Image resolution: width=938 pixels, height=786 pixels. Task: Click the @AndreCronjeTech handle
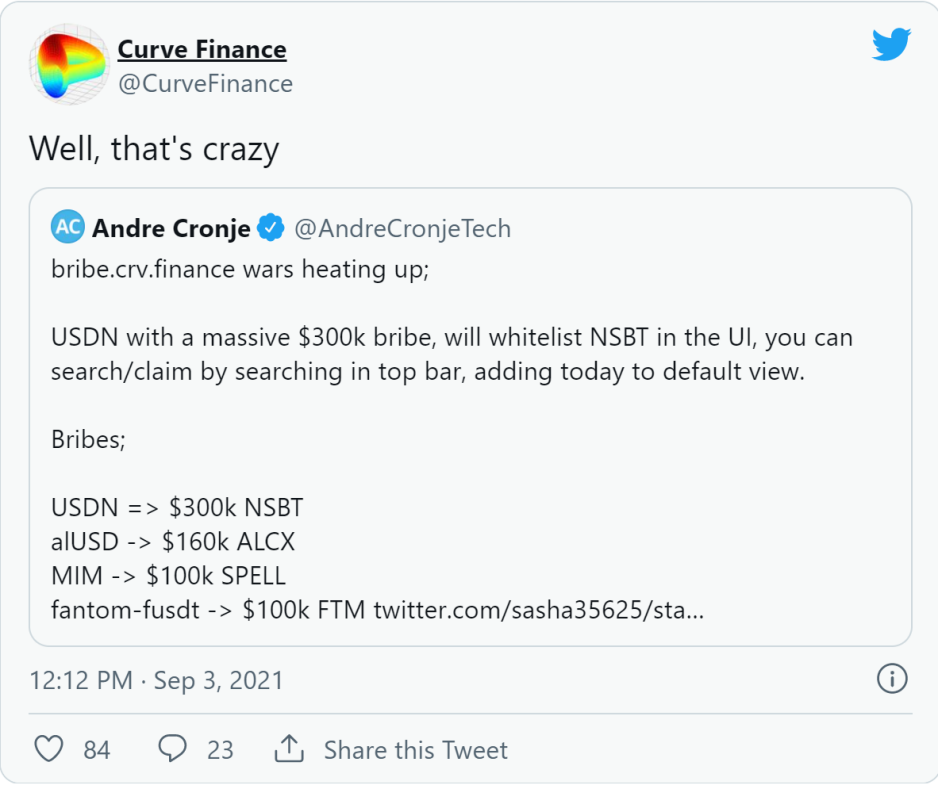coord(402,228)
